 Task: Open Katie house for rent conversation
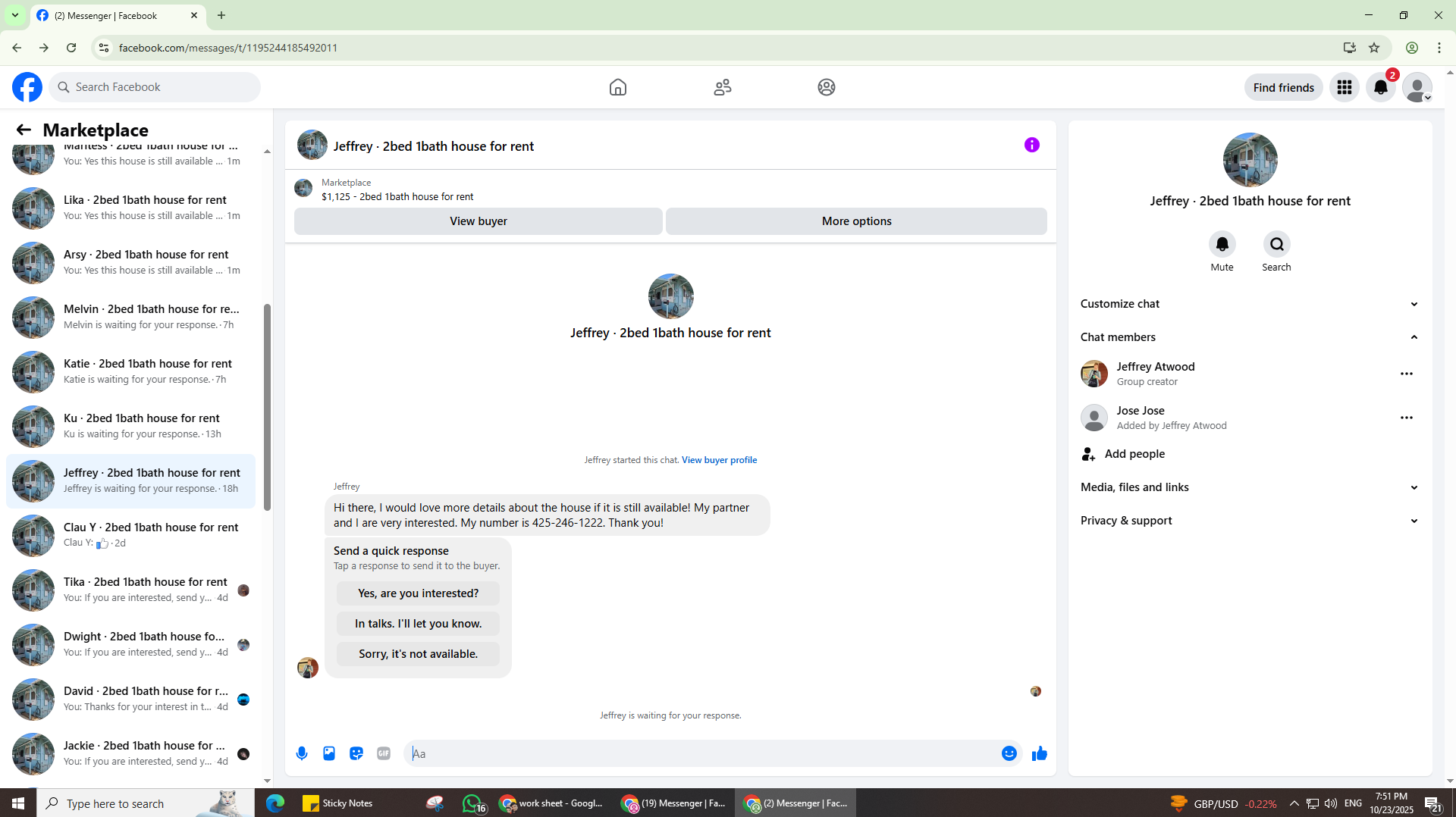pos(130,371)
